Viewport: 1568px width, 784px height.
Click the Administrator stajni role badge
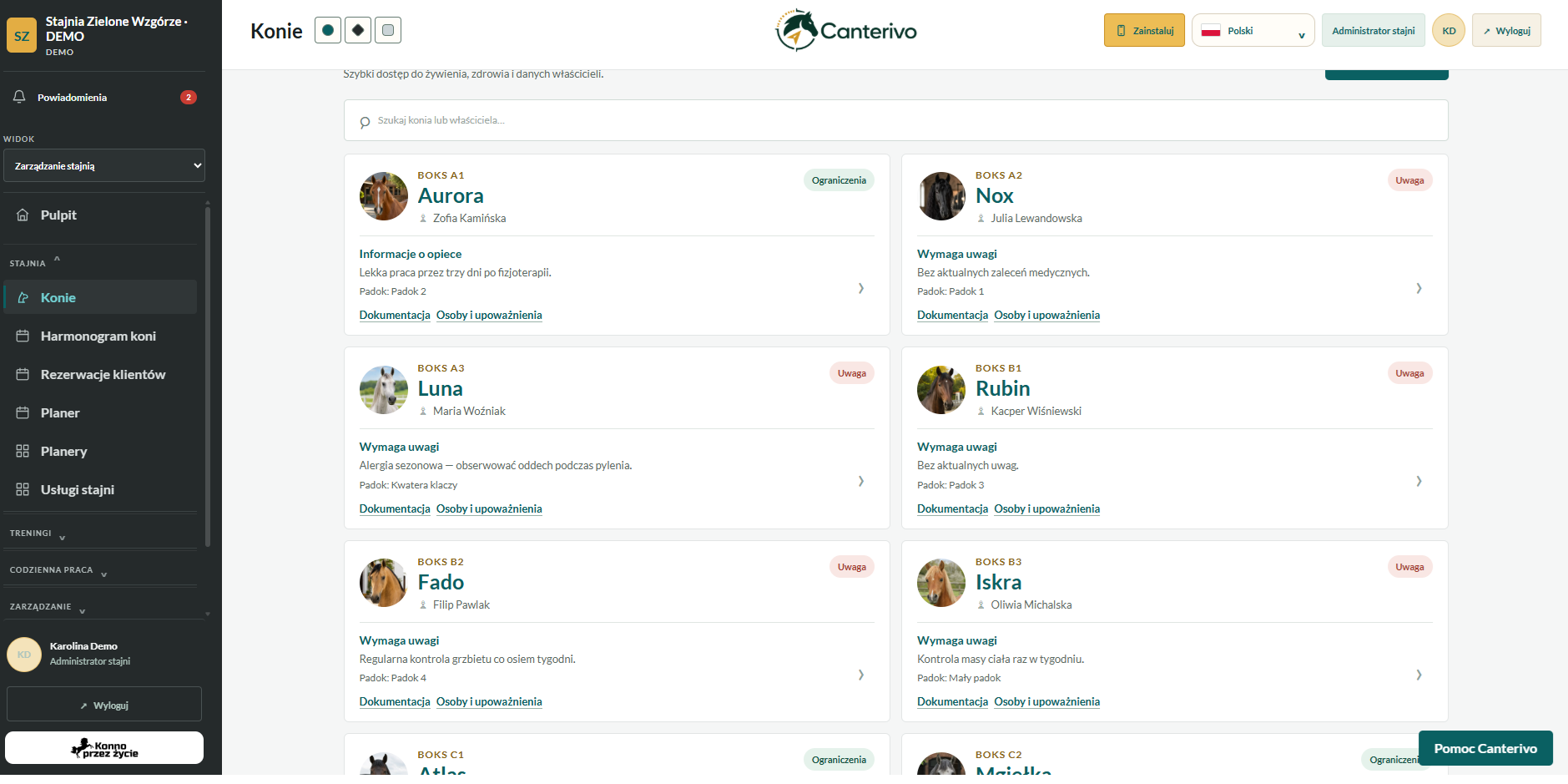[x=1374, y=31]
